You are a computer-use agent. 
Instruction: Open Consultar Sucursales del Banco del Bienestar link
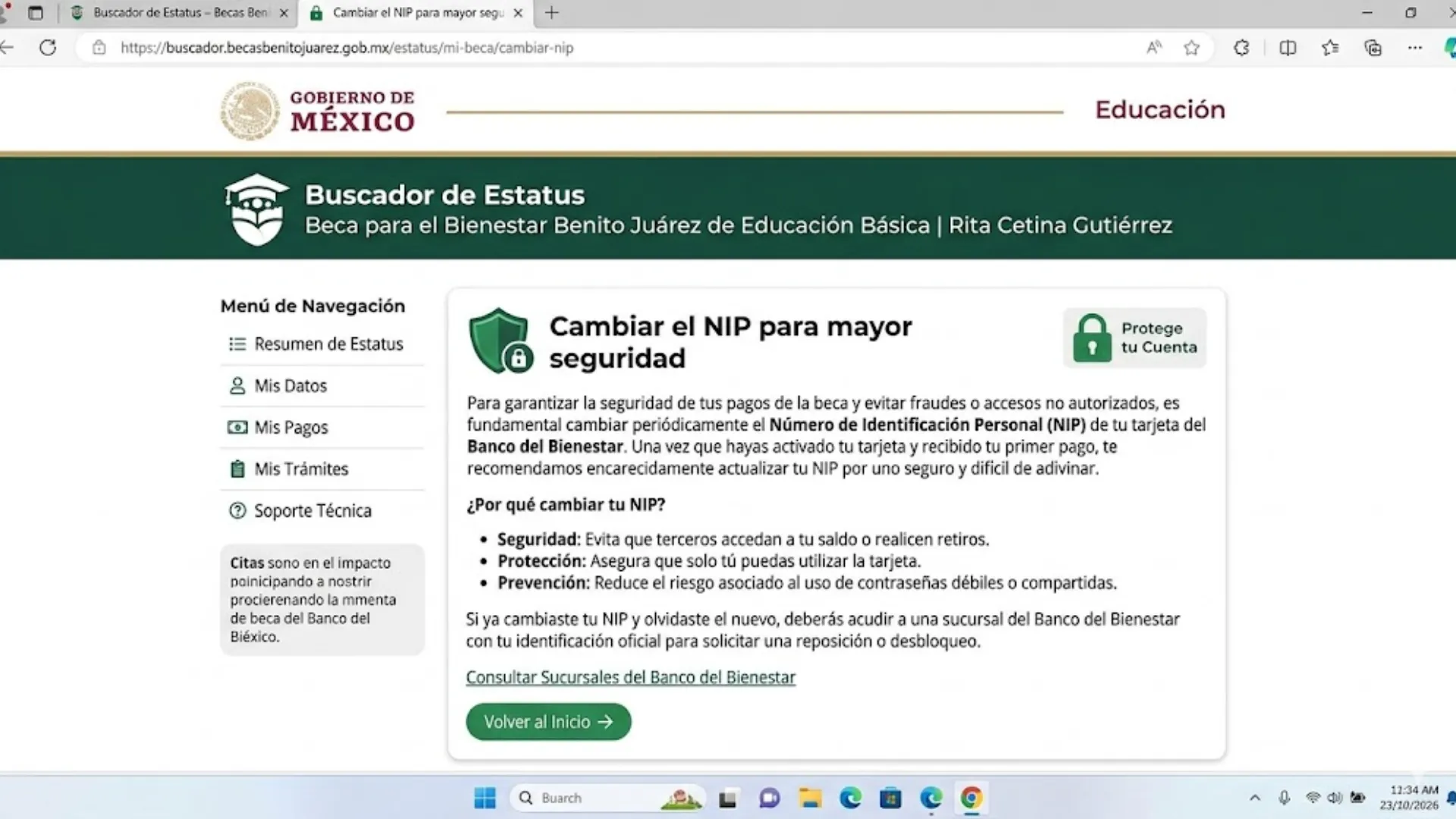coord(630,677)
